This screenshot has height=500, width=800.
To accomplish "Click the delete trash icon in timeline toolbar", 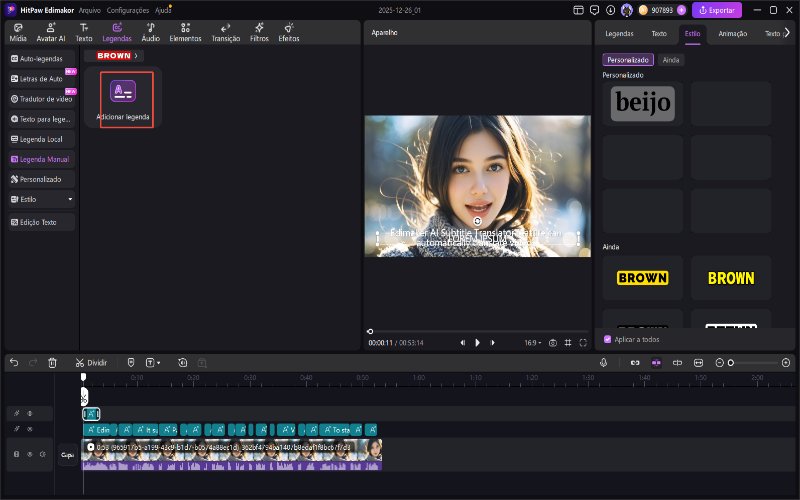I will (52, 362).
